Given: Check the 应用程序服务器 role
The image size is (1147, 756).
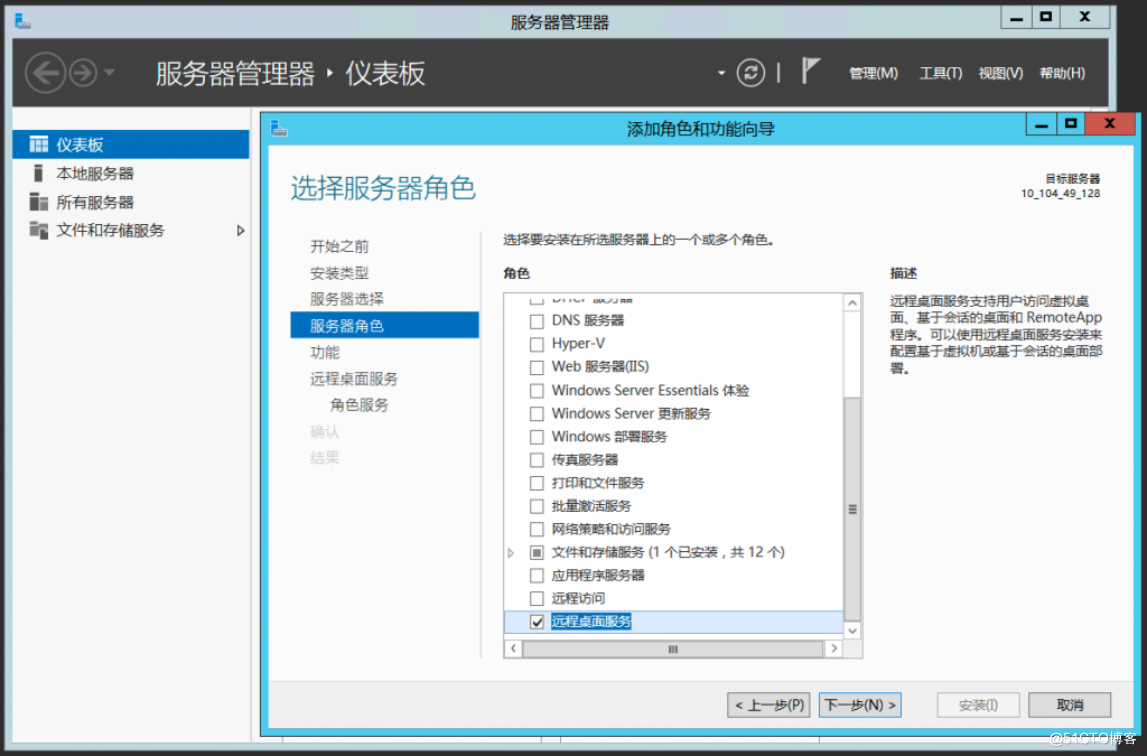Looking at the screenshot, I should coord(537,575).
